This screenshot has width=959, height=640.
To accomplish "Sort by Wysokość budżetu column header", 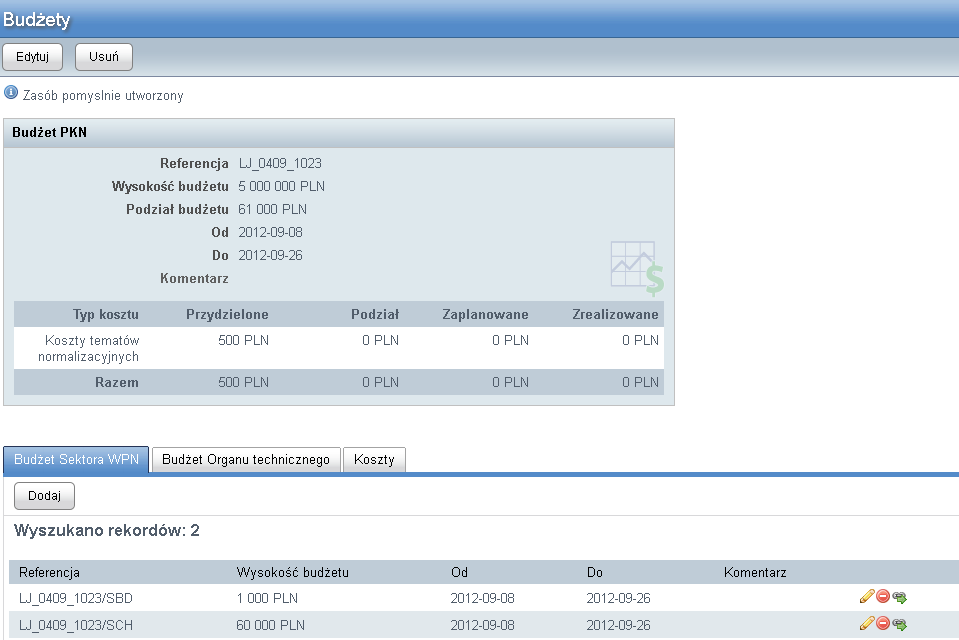I will pyautogui.click(x=292, y=573).
